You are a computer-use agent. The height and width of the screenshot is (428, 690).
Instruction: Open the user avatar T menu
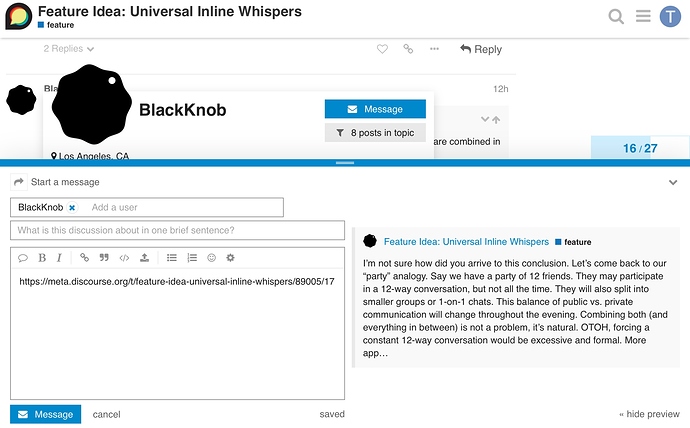pos(670,17)
